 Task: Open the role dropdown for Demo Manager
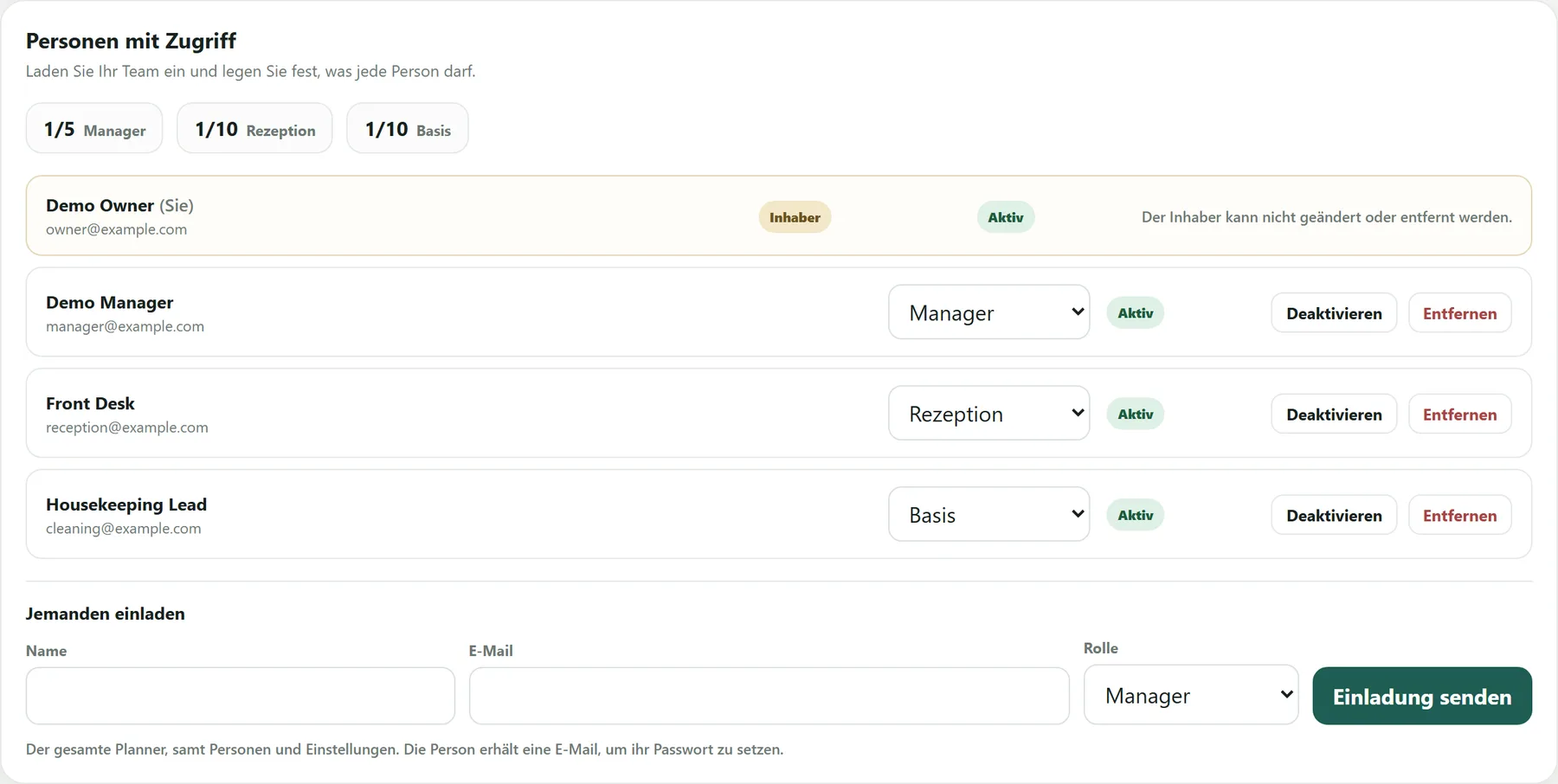coord(988,312)
